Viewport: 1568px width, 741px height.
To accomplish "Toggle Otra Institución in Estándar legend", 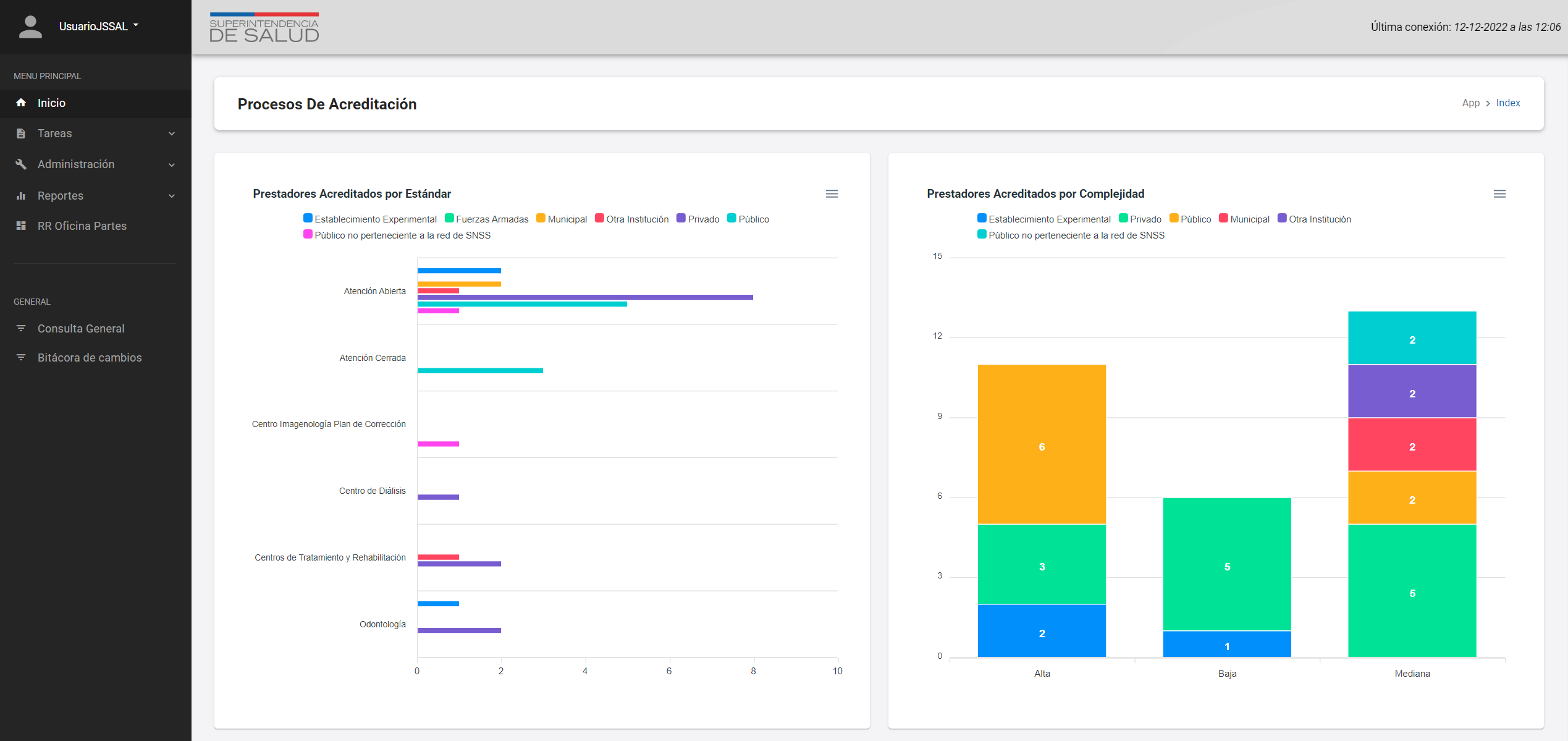I will 631,219.
